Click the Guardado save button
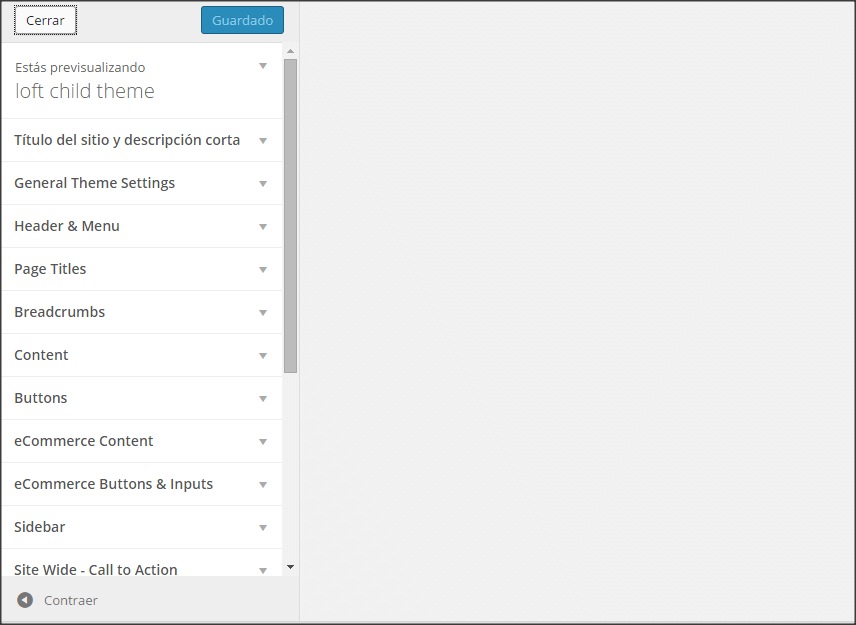The width and height of the screenshot is (856, 625). point(242,20)
